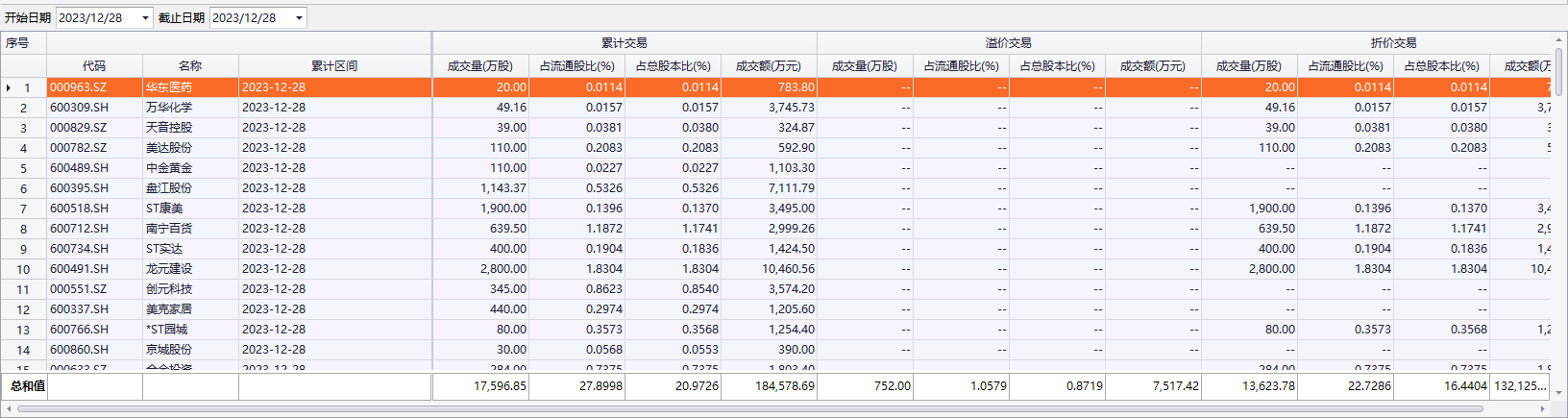Viewport: 1568px width, 418px height.
Task: Click the horizontal scrollbar right arrow
Action: (x=1543, y=409)
